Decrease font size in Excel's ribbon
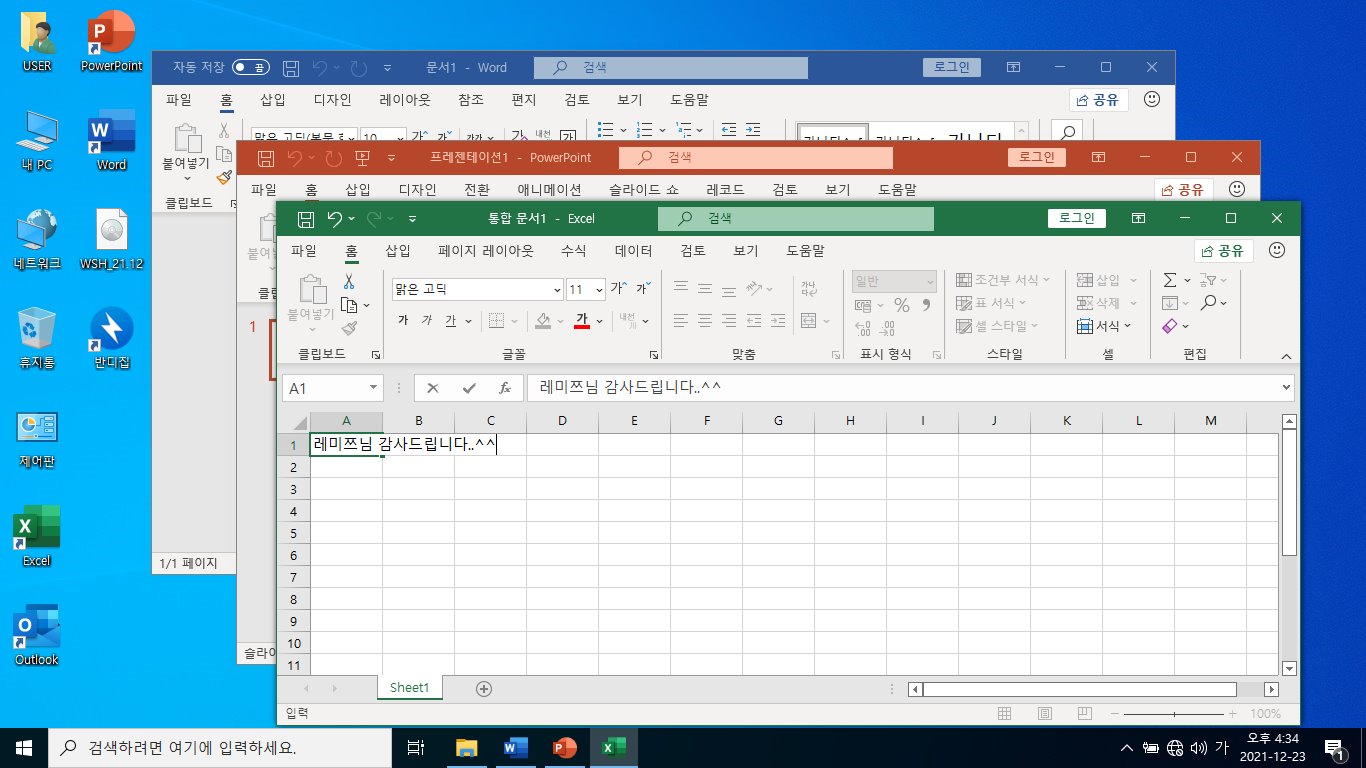Screen dimensions: 1366x768 tap(642, 289)
